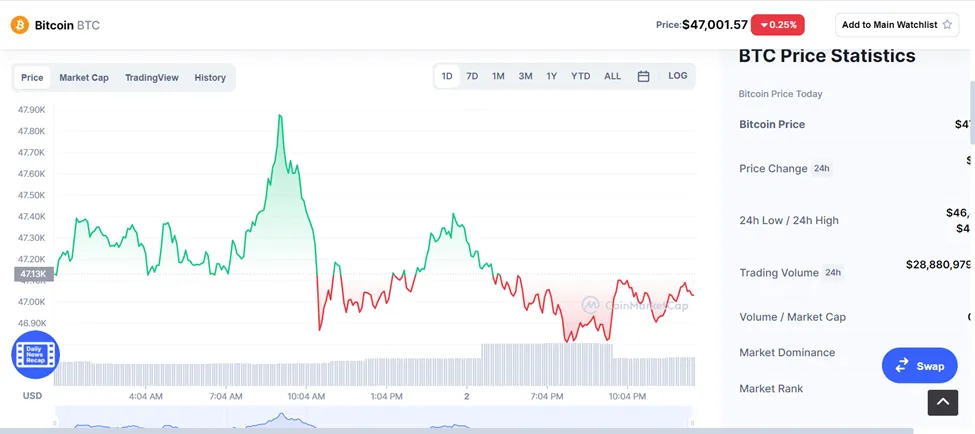Select the 1M time range

[x=498, y=76]
